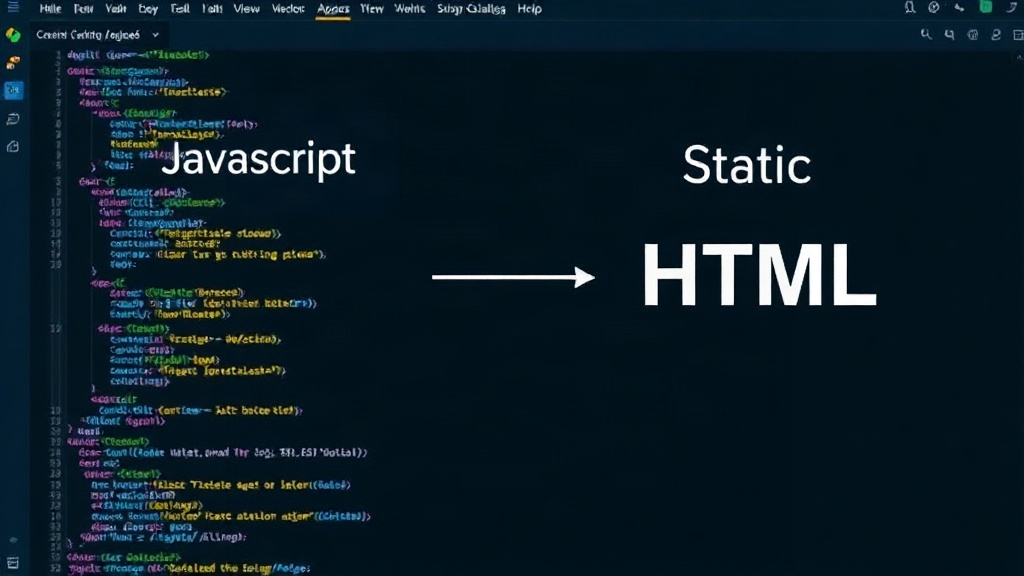Expand the dropdown chevron beside the file tab
This screenshot has height=576, width=1024.
155,35
